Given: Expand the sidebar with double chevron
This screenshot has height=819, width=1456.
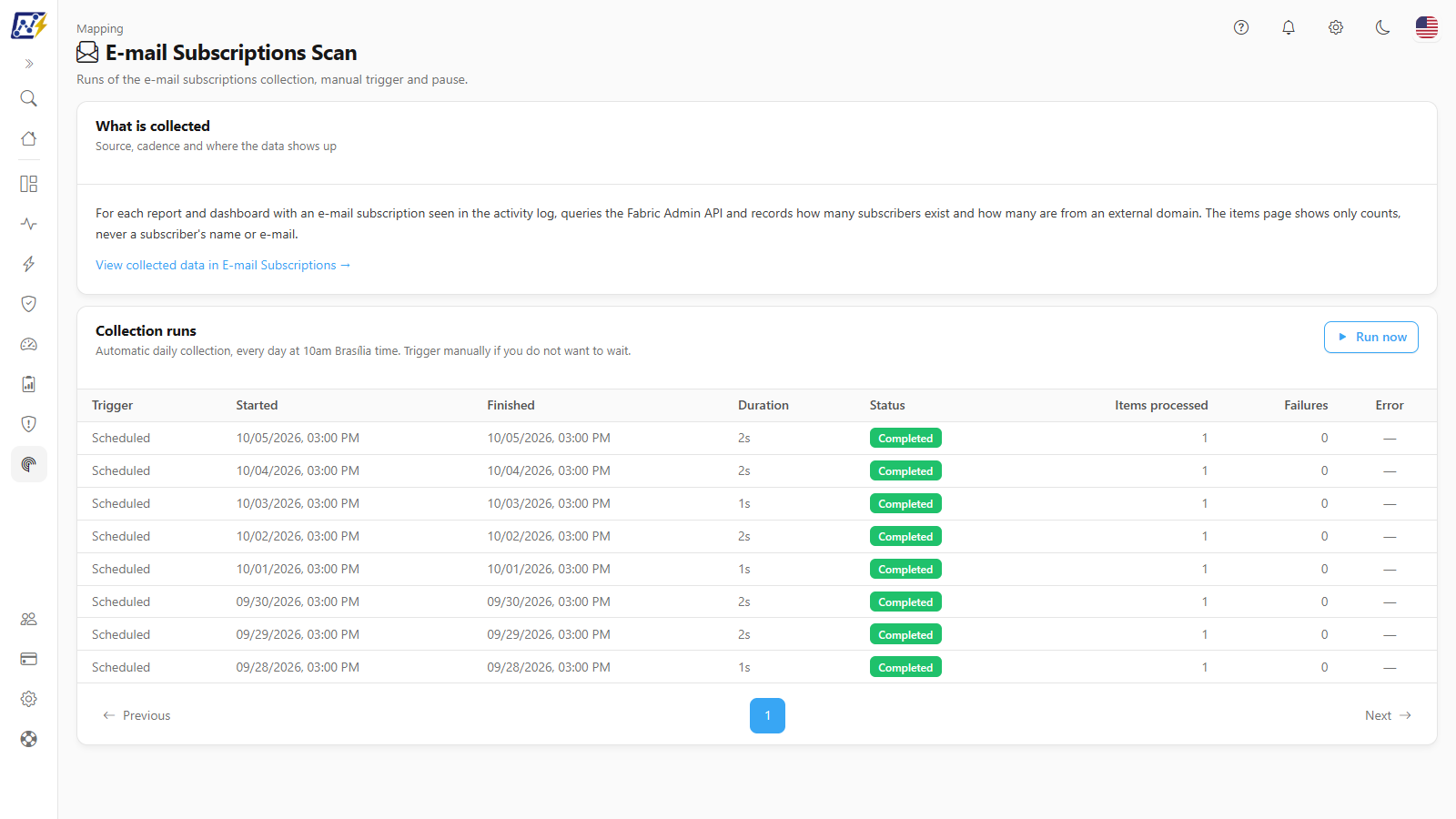Looking at the screenshot, I should (29, 64).
